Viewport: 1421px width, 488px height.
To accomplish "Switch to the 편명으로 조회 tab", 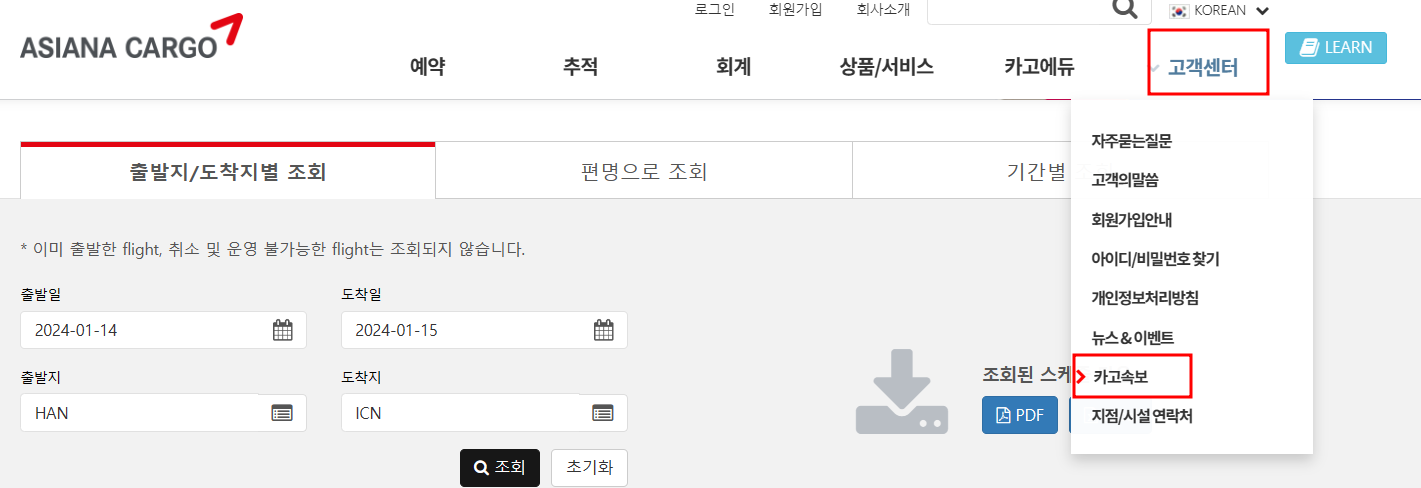I will tap(644, 171).
